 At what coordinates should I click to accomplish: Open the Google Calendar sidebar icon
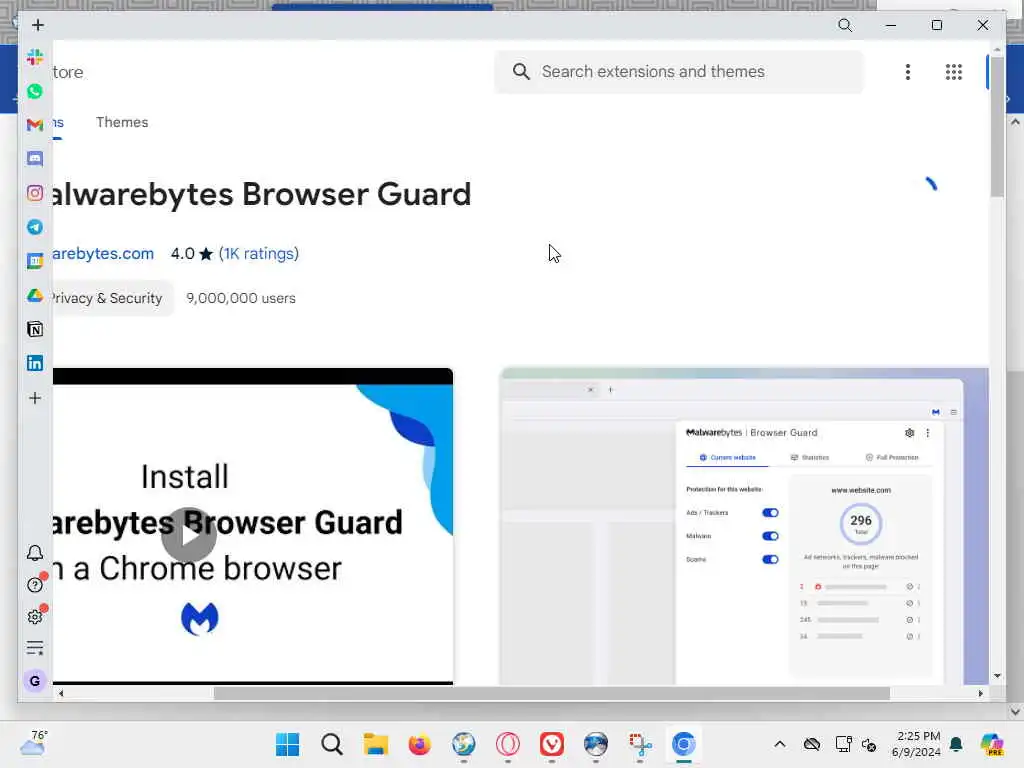(x=35, y=261)
